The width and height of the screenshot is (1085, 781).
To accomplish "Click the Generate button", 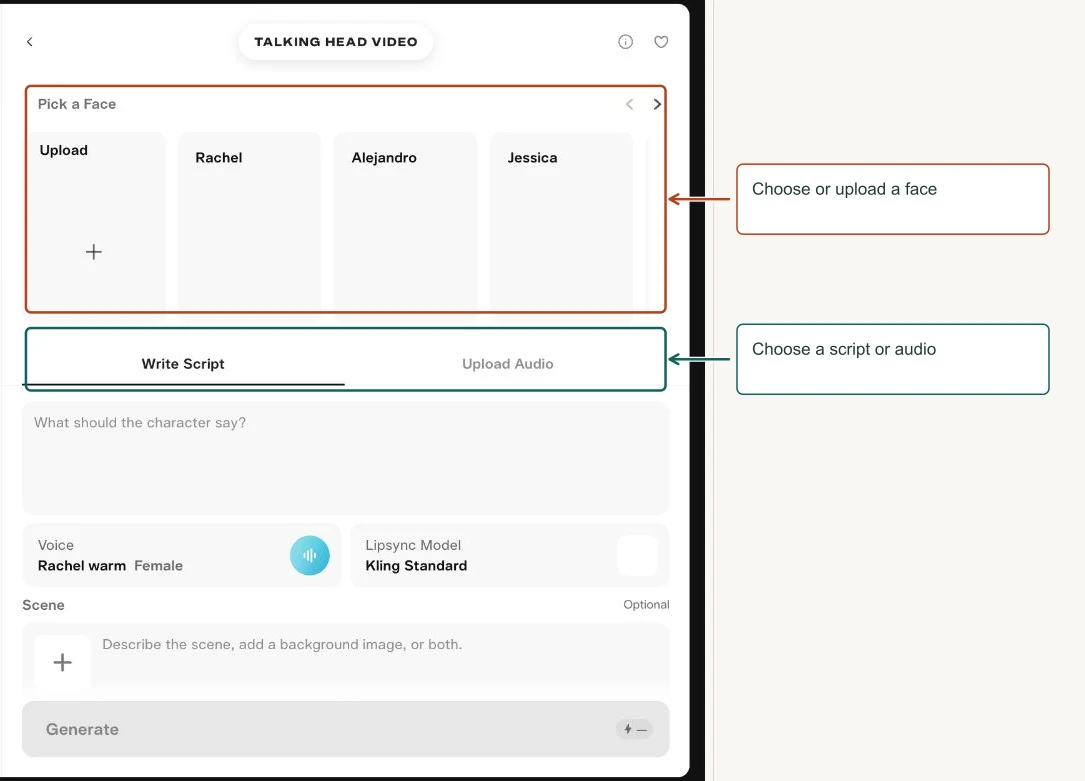I will pyautogui.click(x=345, y=729).
